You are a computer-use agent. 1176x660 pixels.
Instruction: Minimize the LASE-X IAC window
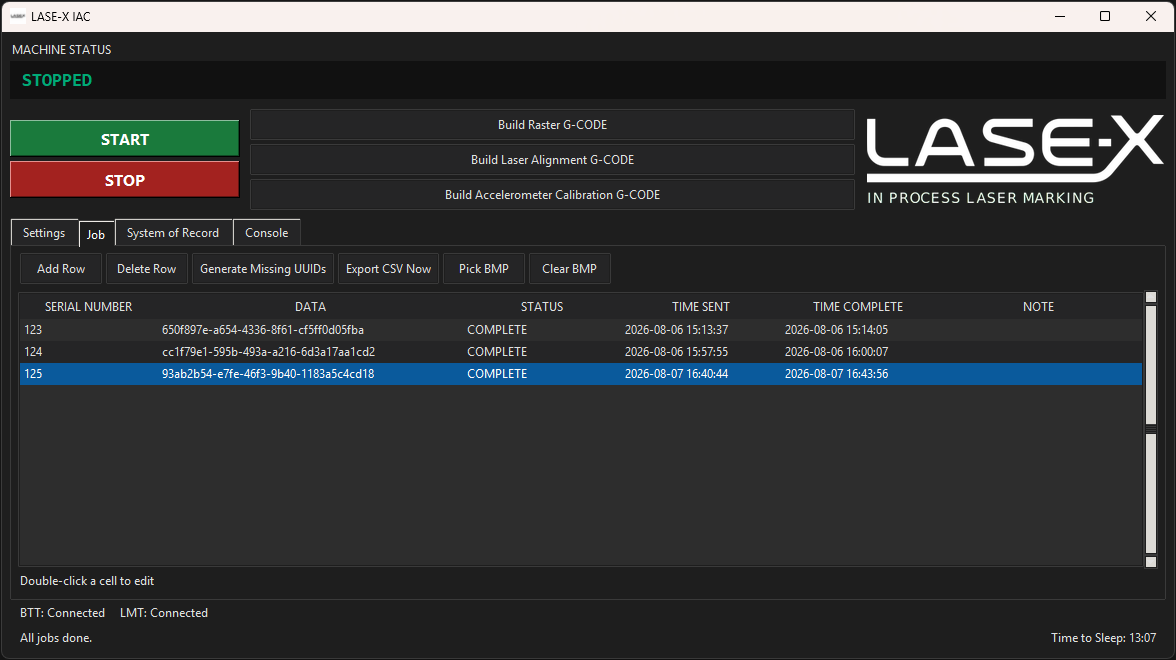tap(1060, 16)
